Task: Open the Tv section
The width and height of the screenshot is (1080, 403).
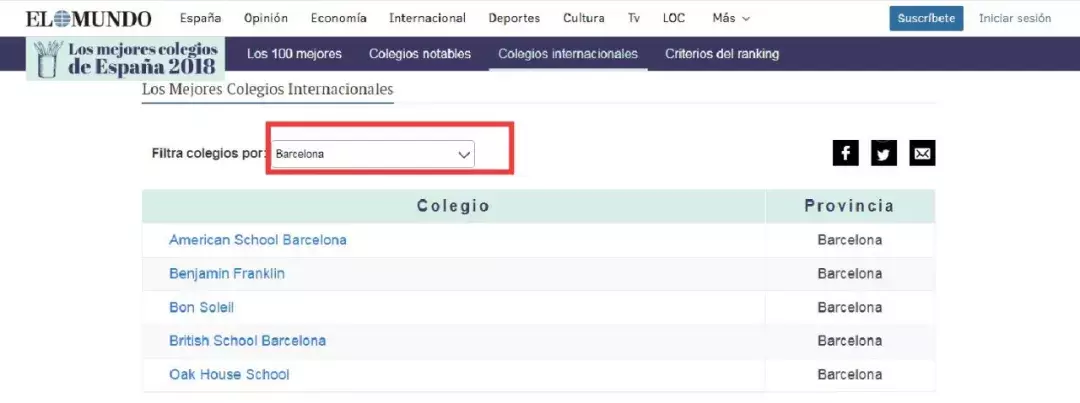Action: [634, 19]
